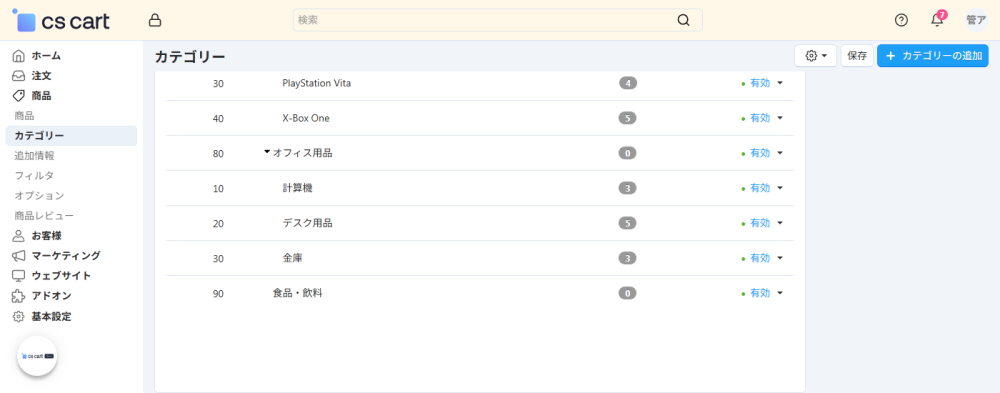This screenshot has height=393, width=1000.
Task: Go to the フィルタ submenu item
Action: click(x=34, y=175)
